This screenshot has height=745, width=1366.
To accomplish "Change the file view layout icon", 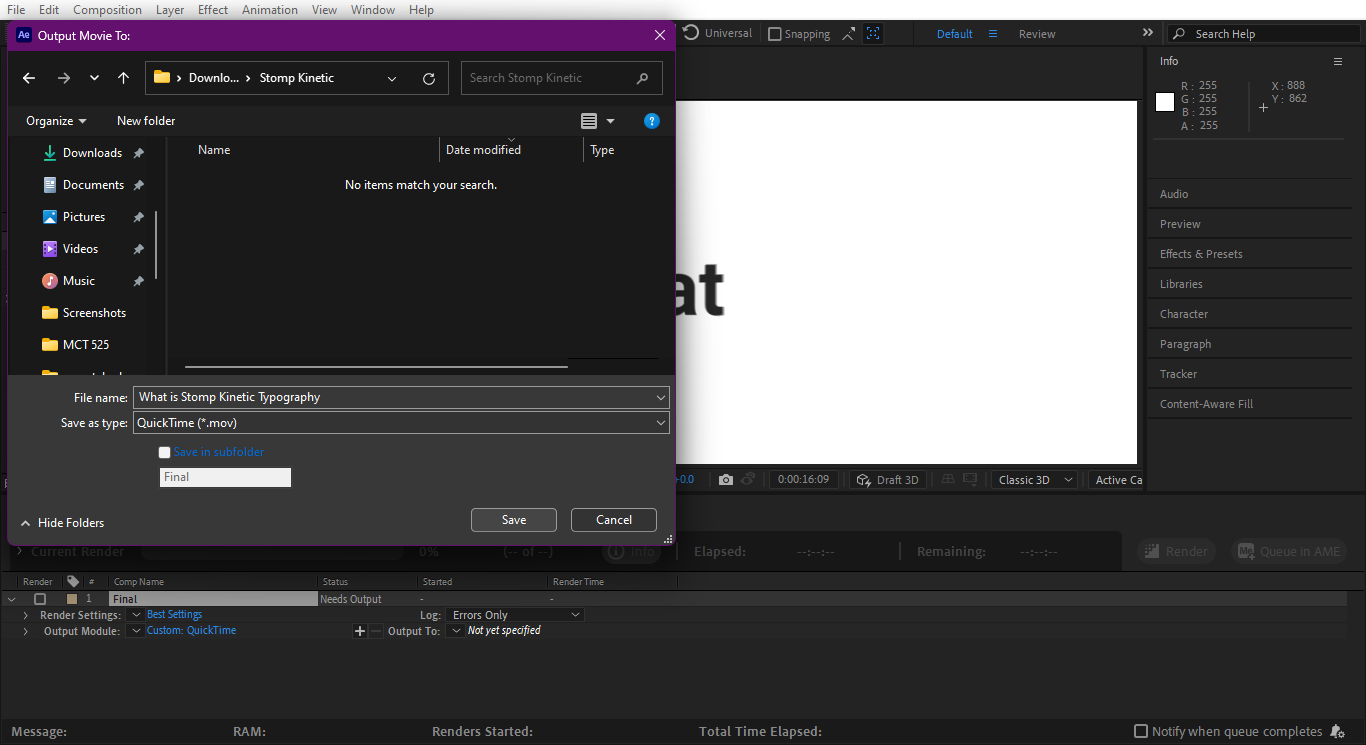I will point(589,121).
